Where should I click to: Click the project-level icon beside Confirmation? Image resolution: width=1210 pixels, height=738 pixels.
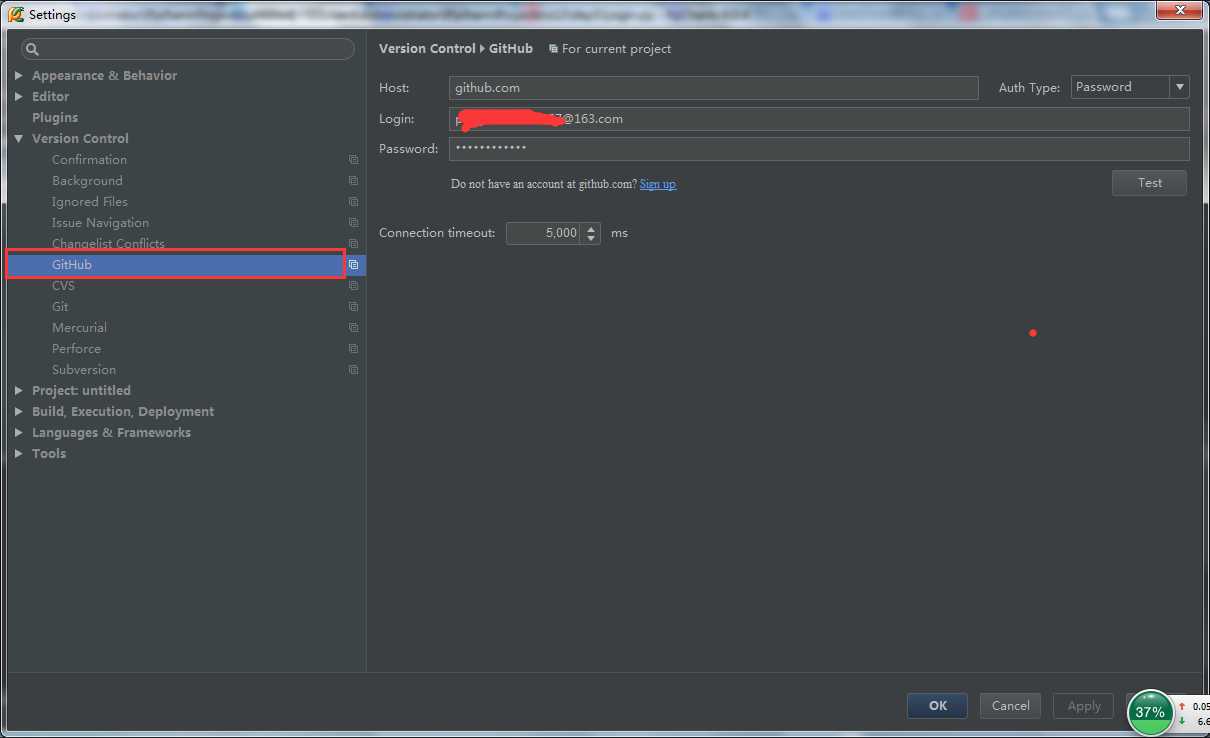coord(353,160)
